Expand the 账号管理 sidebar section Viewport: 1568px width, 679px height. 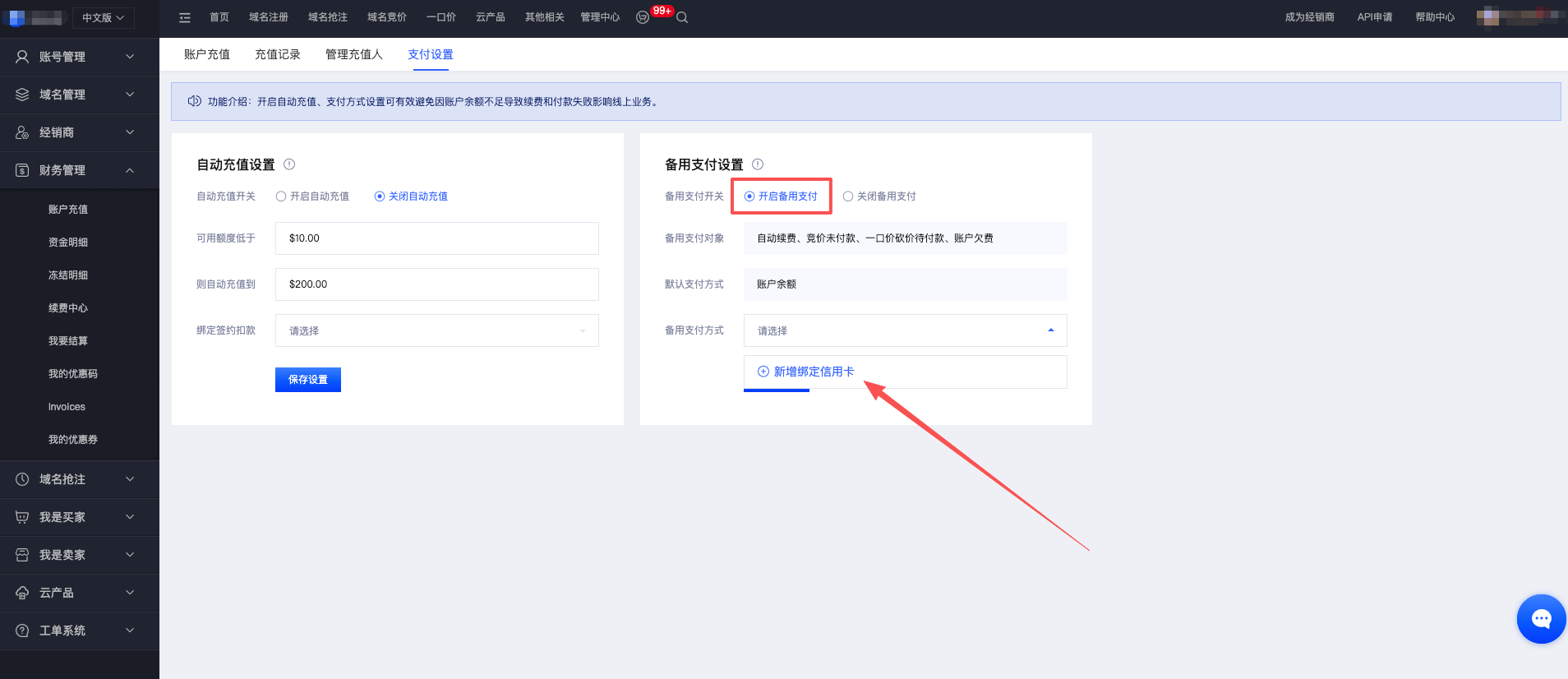pos(79,57)
